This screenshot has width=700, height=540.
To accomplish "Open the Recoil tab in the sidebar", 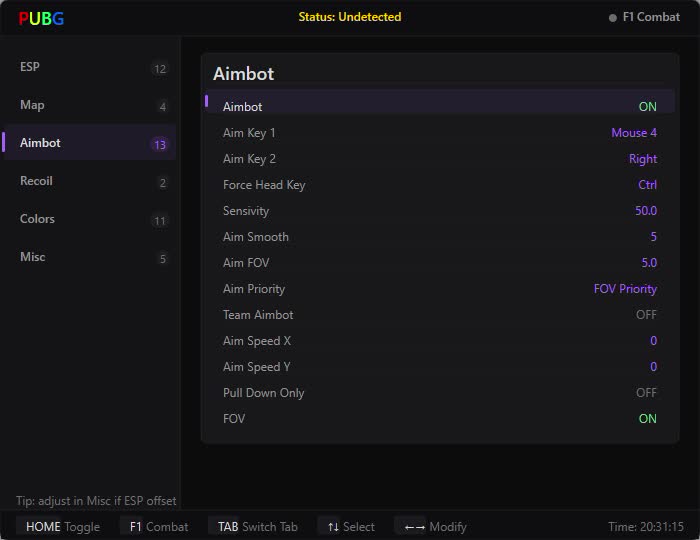I will click(x=89, y=181).
